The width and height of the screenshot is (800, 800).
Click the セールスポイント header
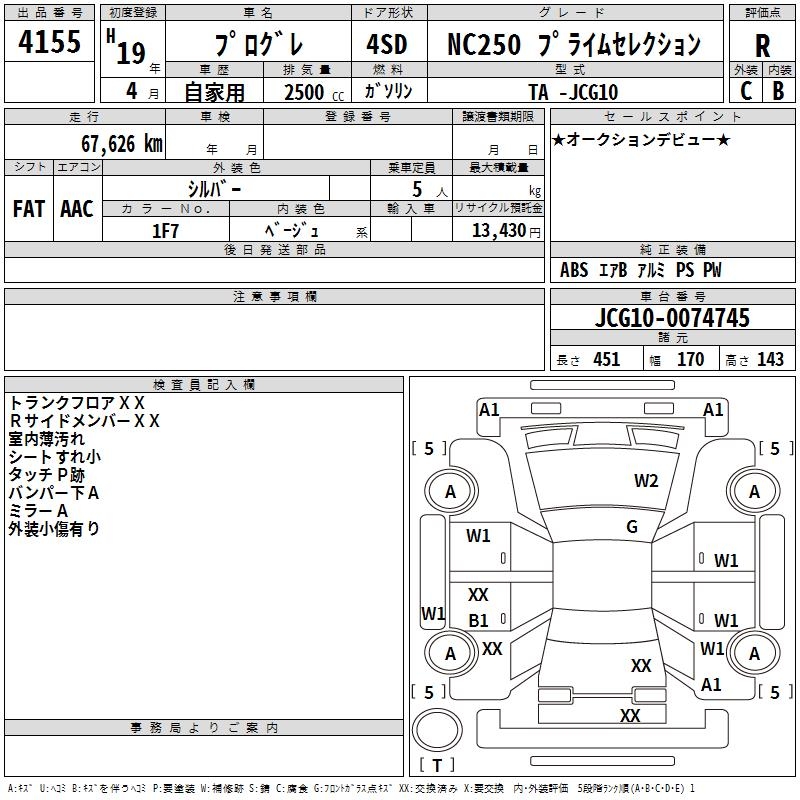point(672,116)
